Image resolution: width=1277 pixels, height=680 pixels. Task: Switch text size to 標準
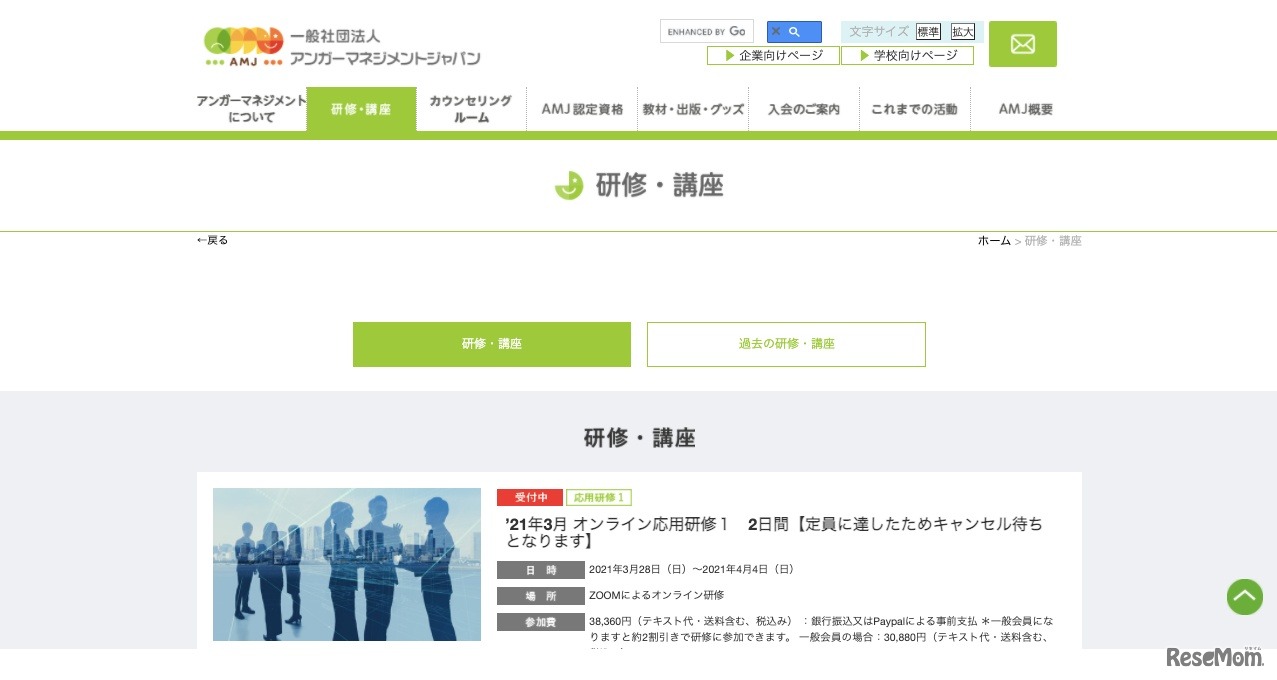[x=928, y=31]
